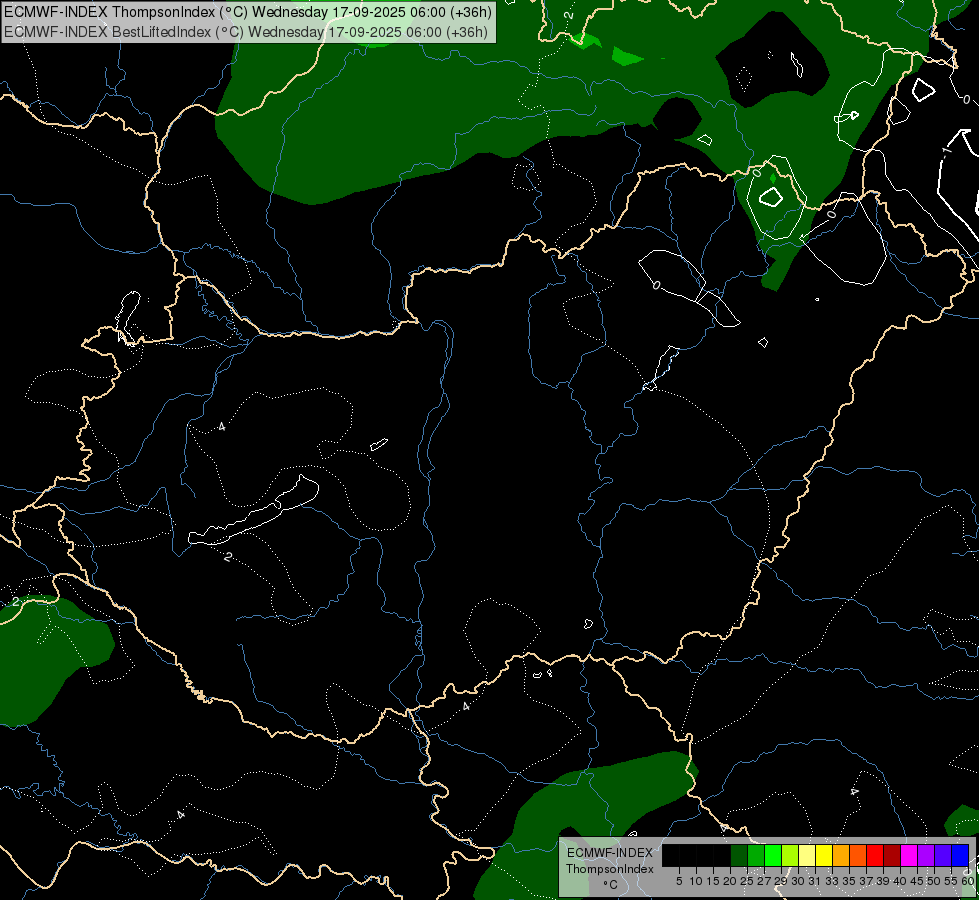979x900 pixels.
Task: Pick the bright green 27–29 legend swatch
Action: 772,855
